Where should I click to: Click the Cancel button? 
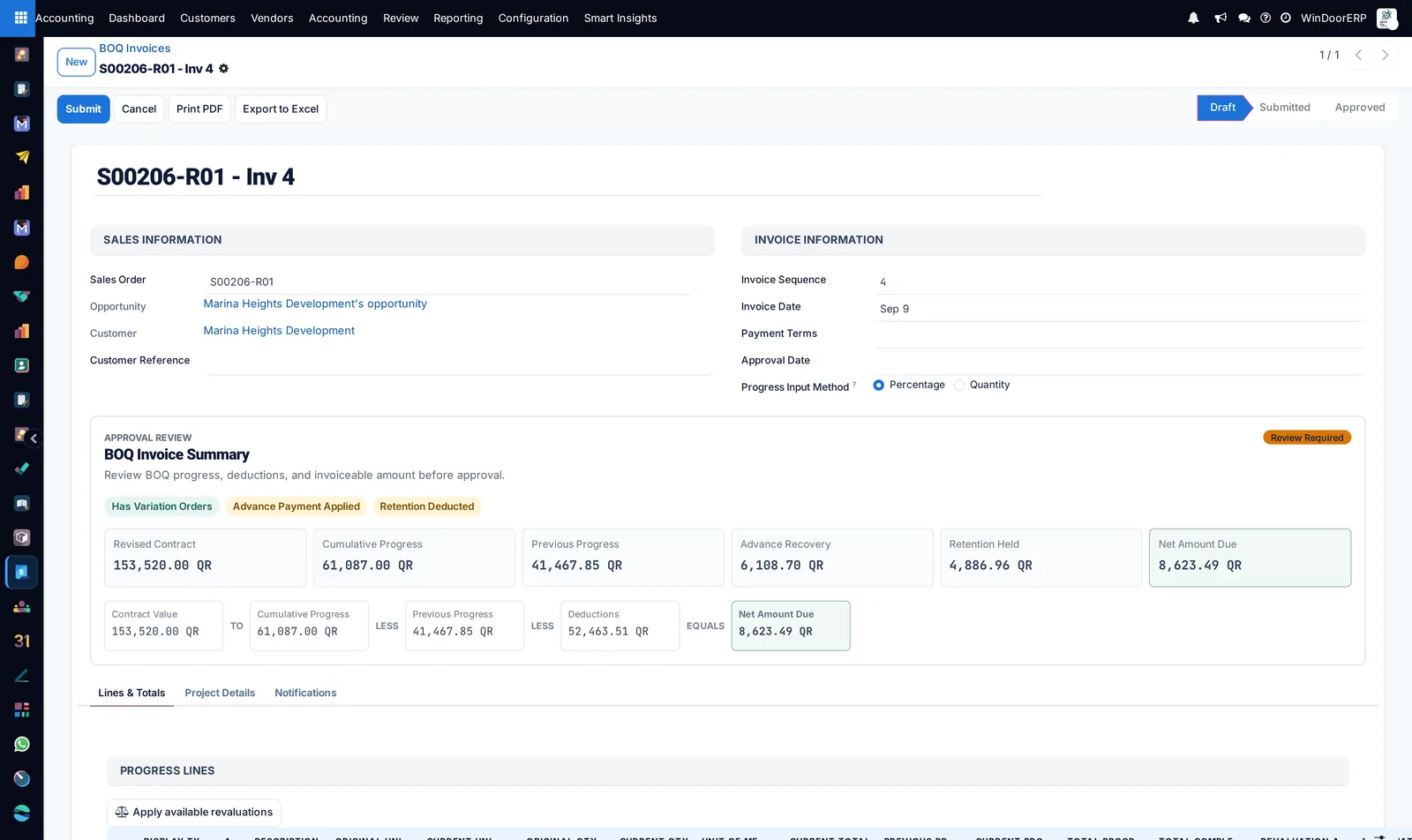(139, 109)
